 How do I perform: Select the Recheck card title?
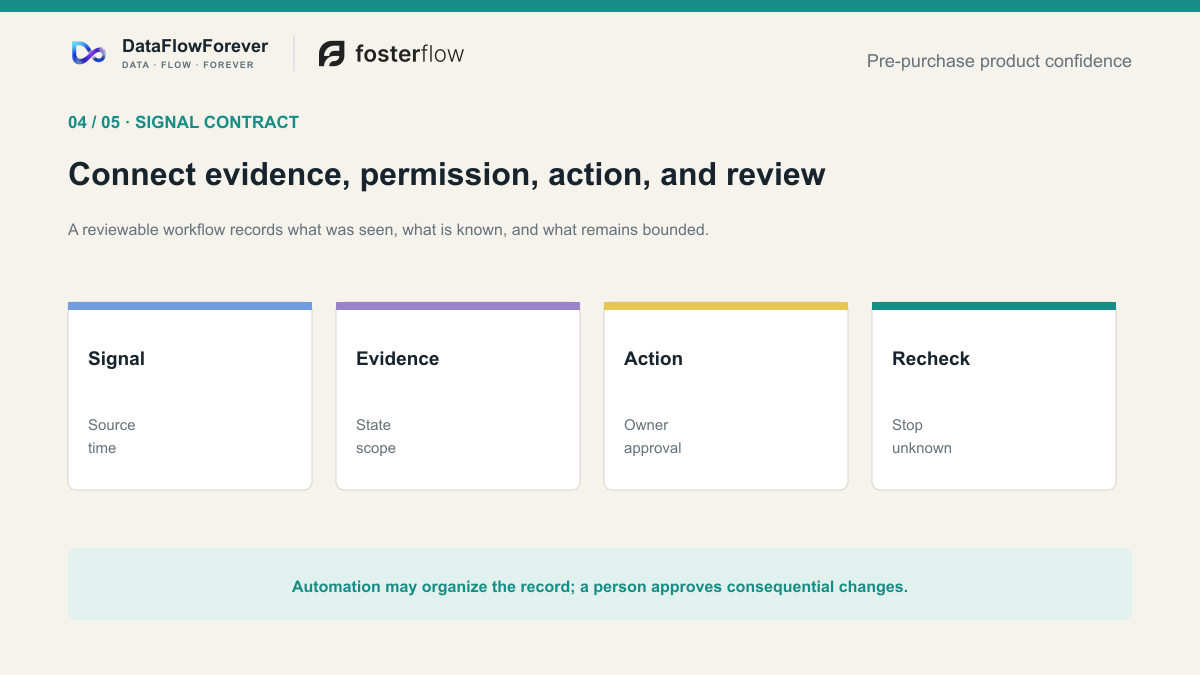pos(931,359)
